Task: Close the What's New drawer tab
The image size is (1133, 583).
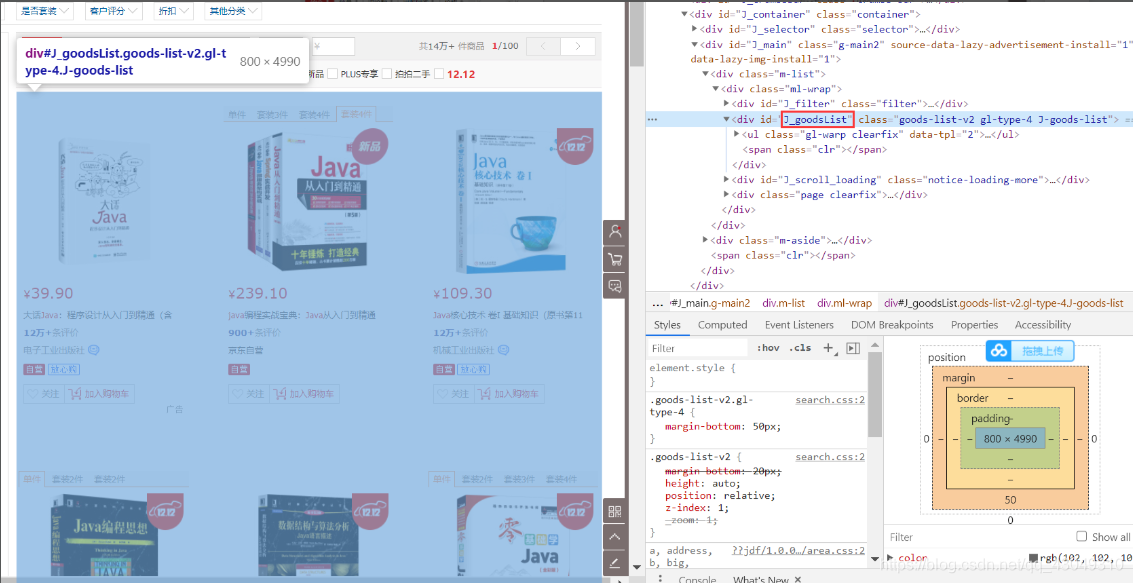Action: (798, 579)
